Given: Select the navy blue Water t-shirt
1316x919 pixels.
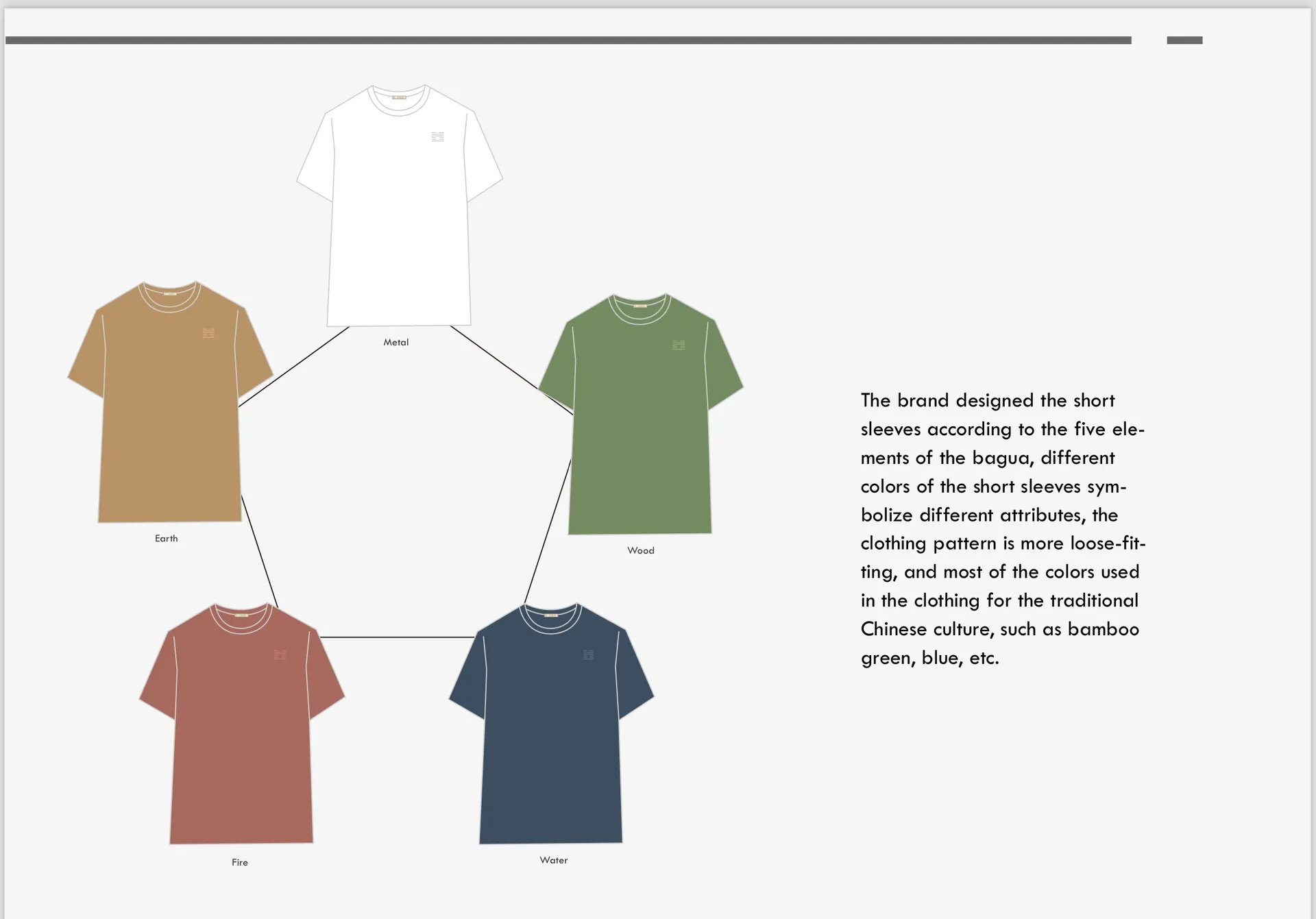Looking at the screenshot, I should [551, 747].
